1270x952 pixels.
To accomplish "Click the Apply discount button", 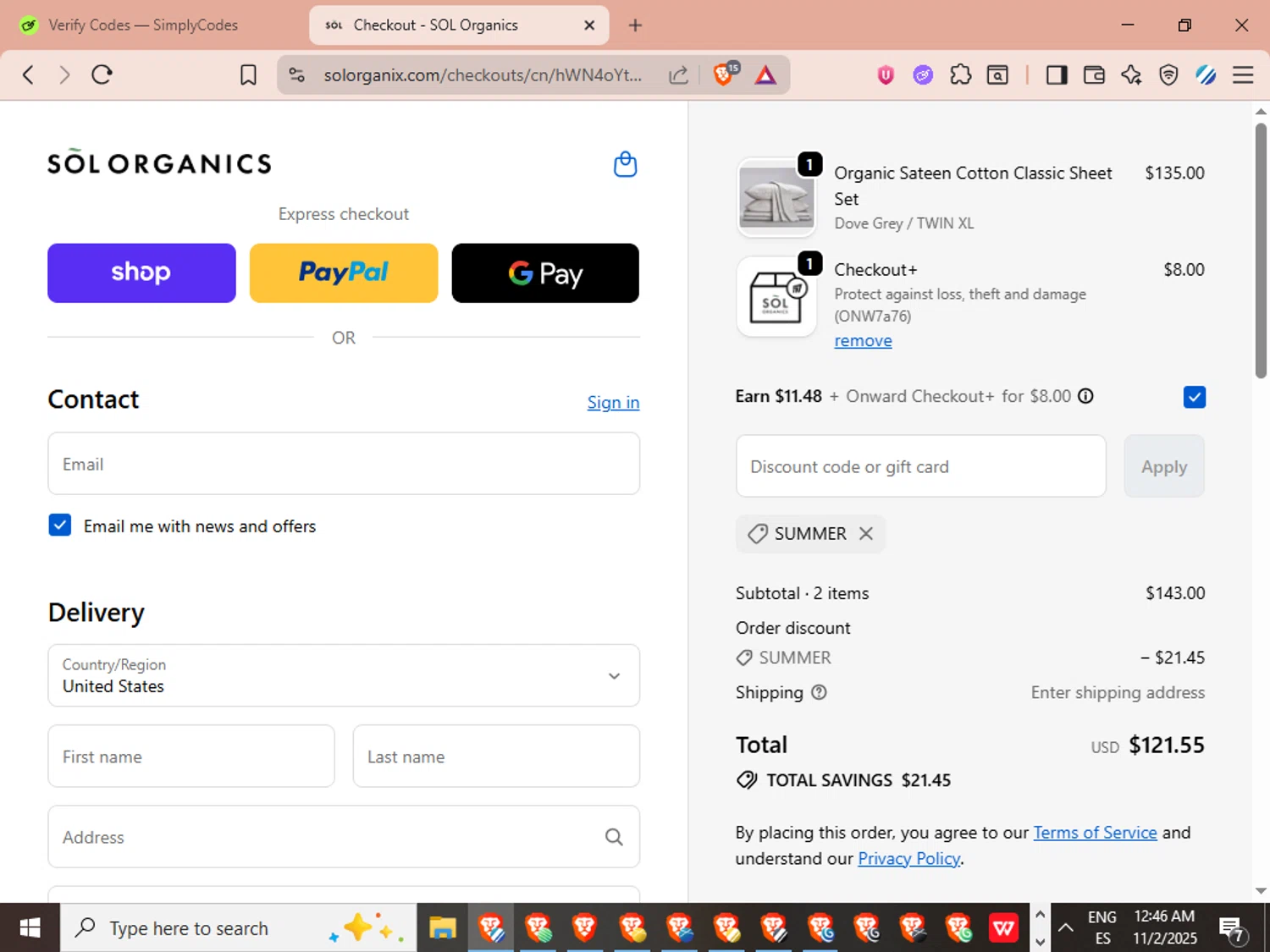I will (1164, 466).
